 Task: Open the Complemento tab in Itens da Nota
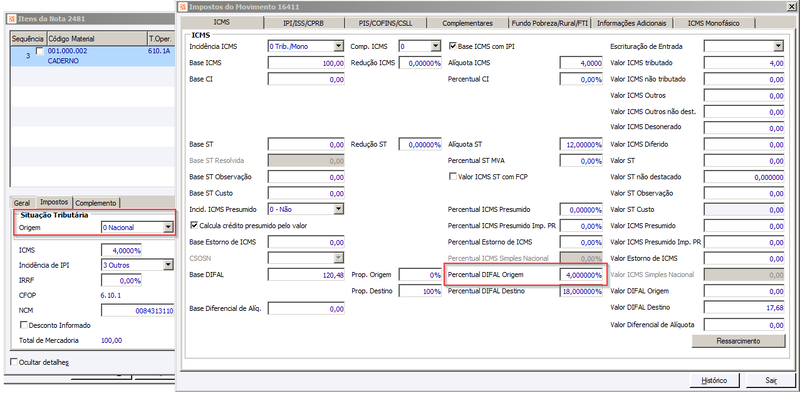96,203
